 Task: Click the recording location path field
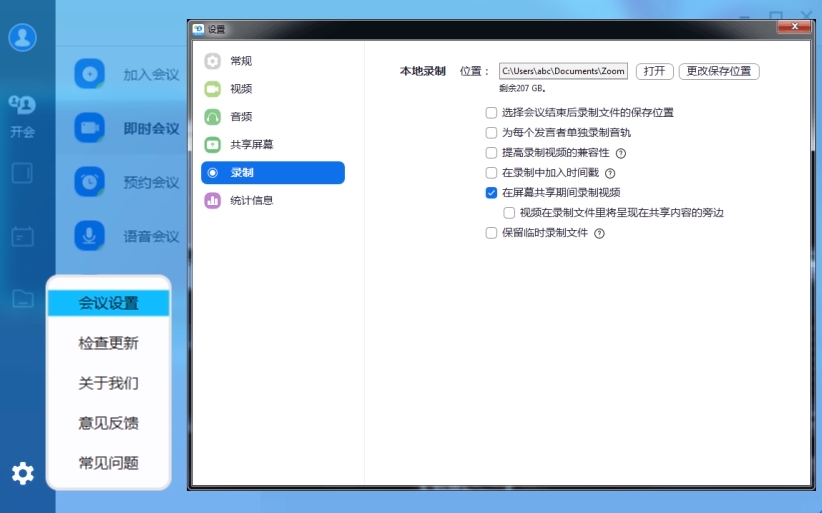(x=563, y=71)
